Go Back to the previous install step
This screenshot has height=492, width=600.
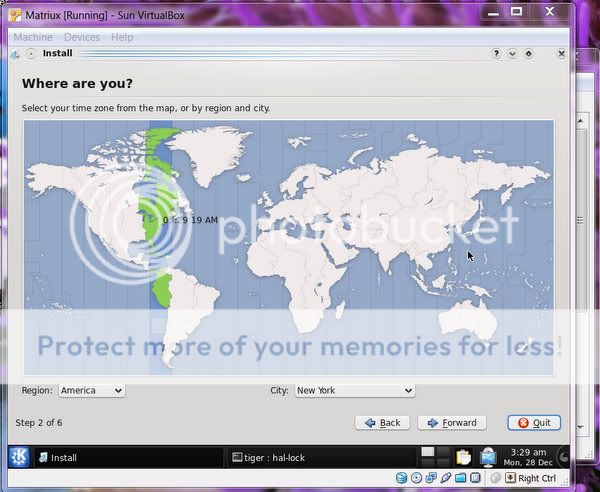tap(383, 423)
